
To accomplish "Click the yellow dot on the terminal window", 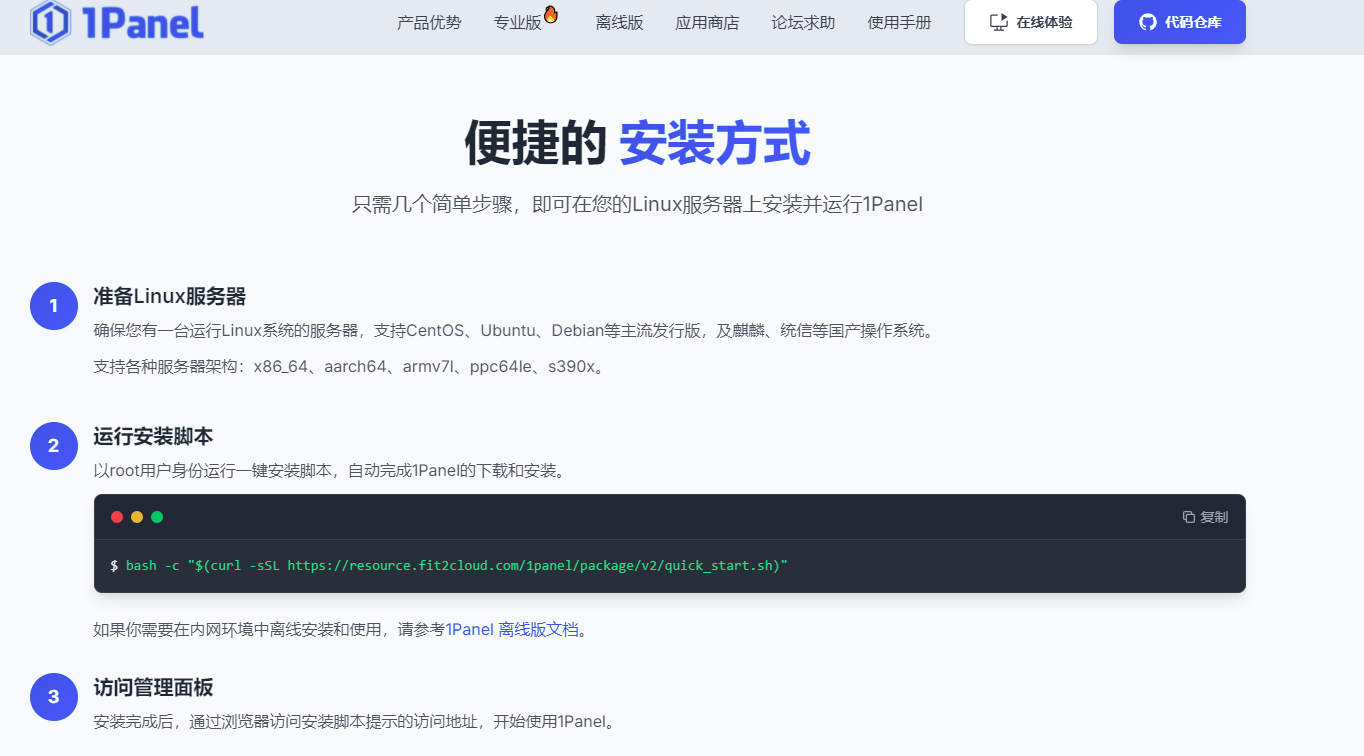I will 136,517.
